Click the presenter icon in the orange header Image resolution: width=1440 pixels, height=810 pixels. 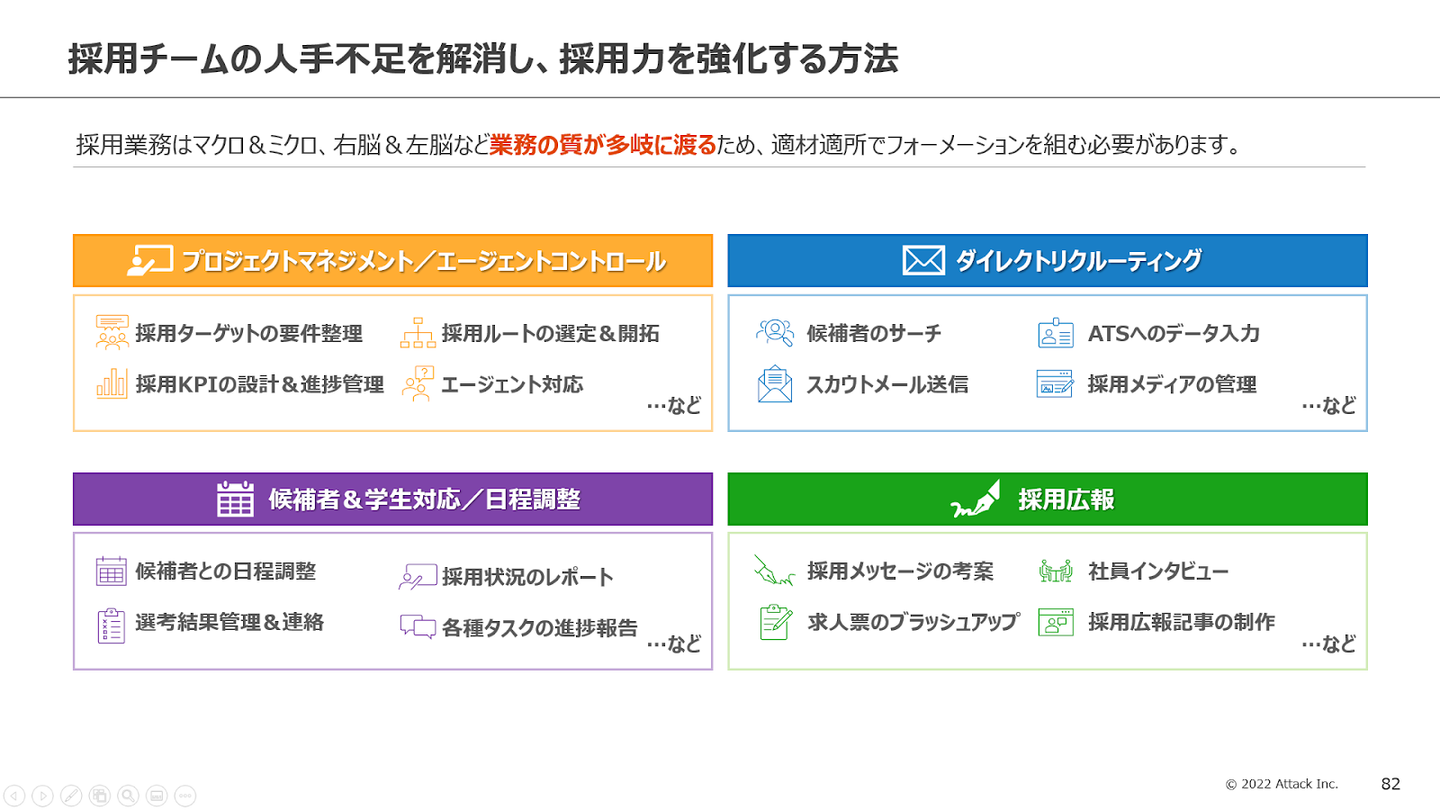[151, 261]
